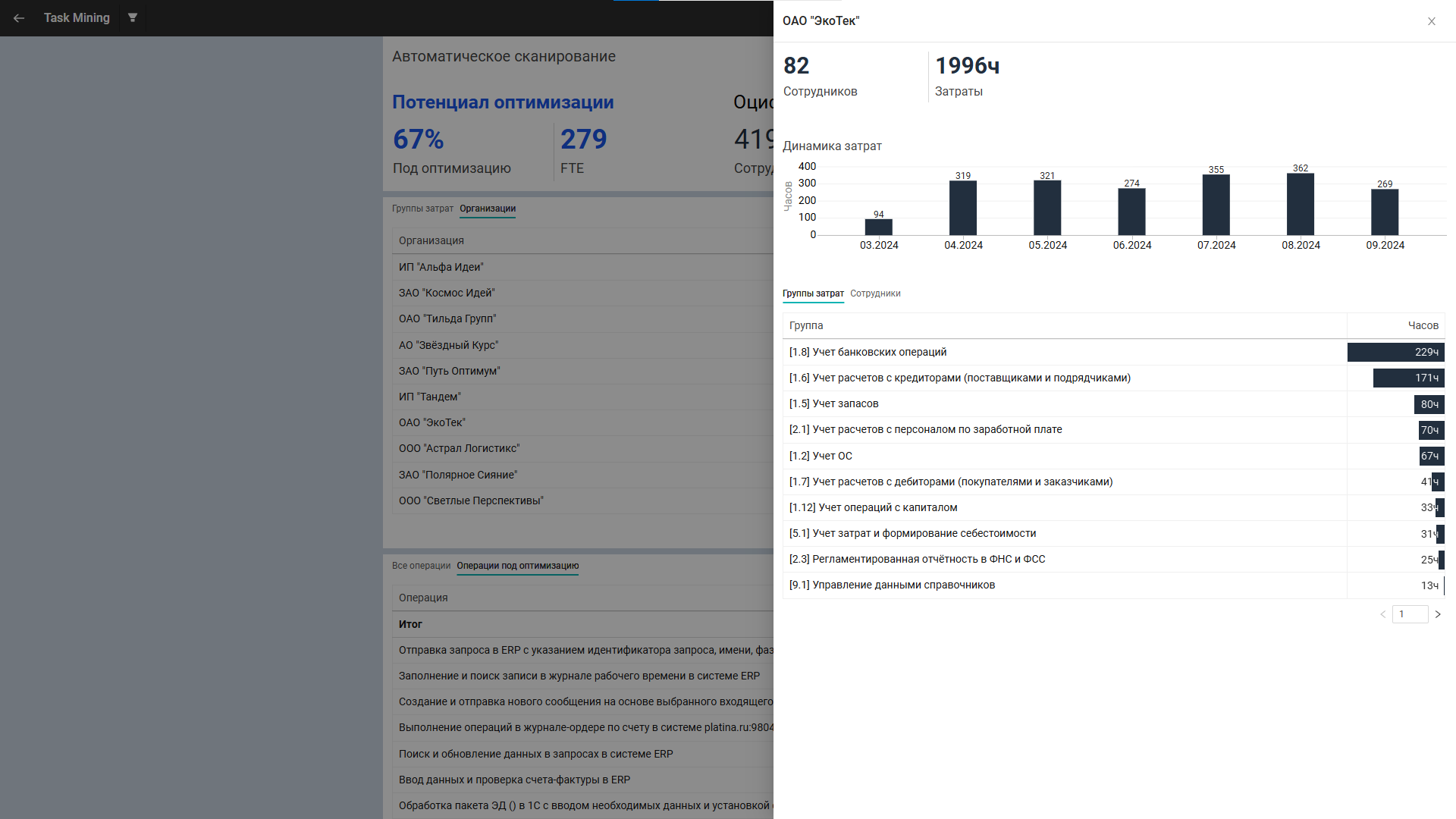Select the 05.2024 chart bar
This screenshot has width=1456, height=819.
[1046, 208]
